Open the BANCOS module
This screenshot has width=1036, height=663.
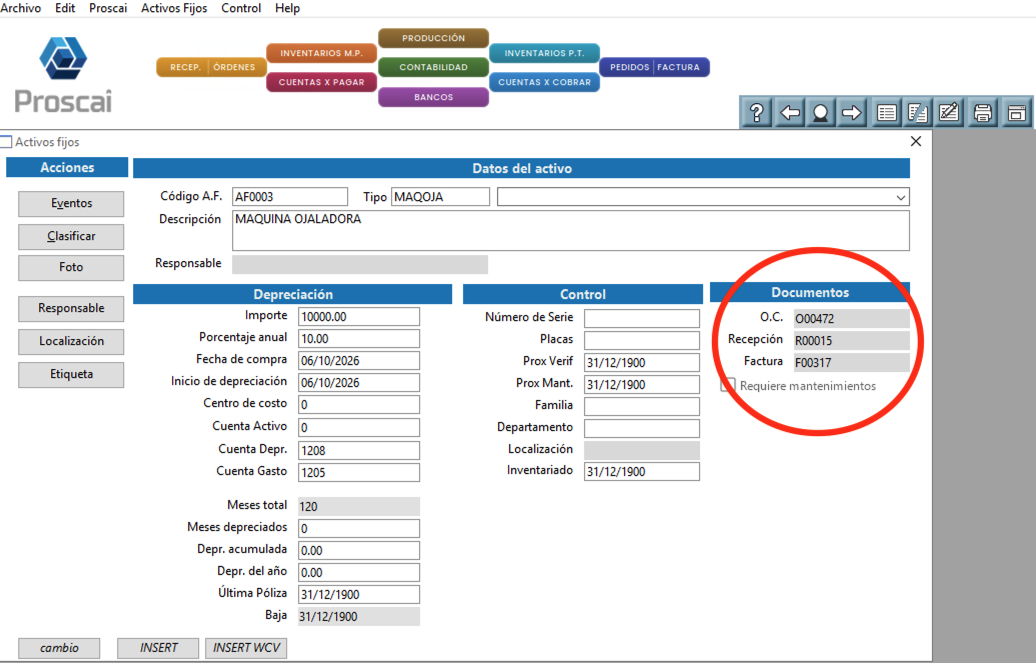433,97
